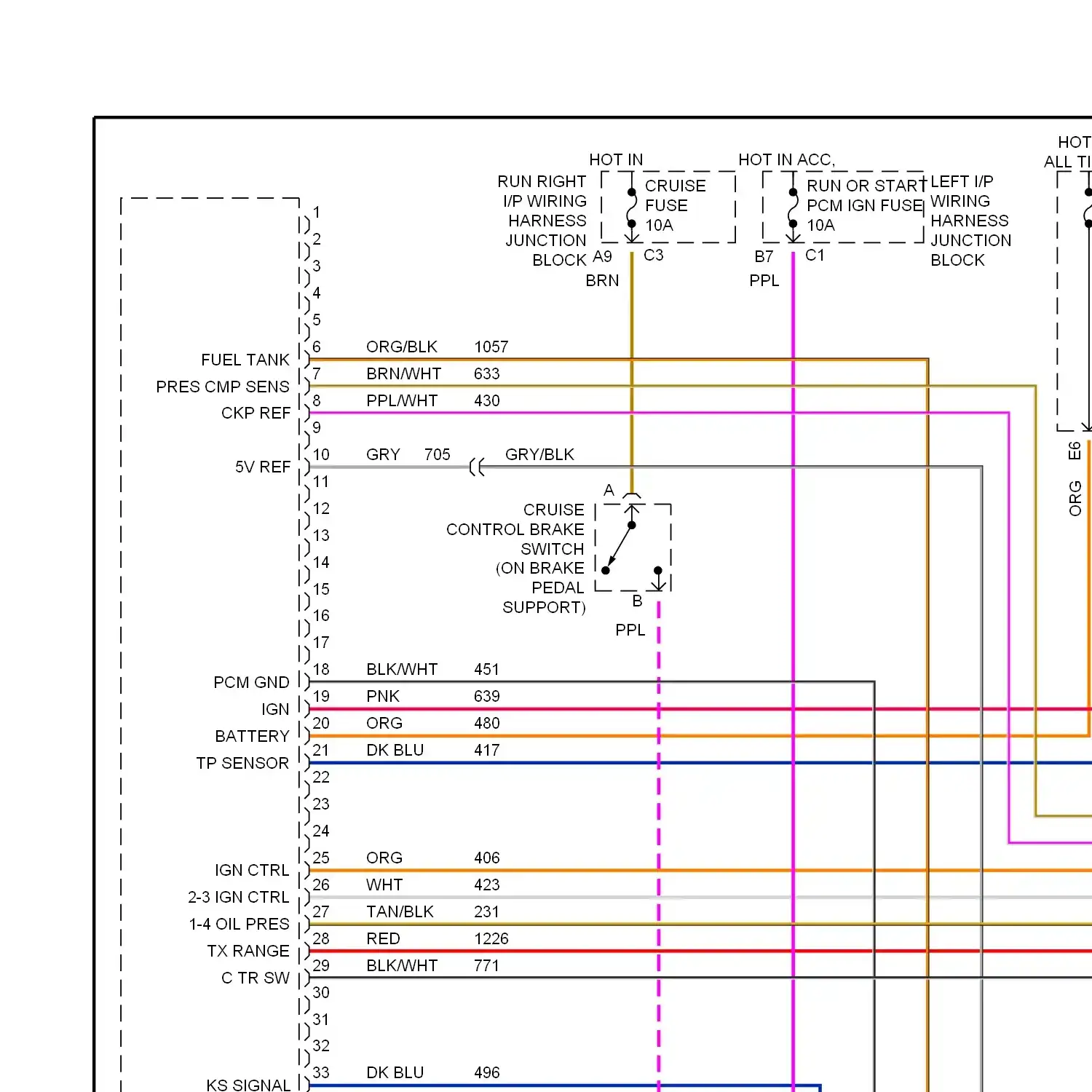Click the RED wire label
Viewport: 1092px width, 1092px height.
click(x=383, y=938)
